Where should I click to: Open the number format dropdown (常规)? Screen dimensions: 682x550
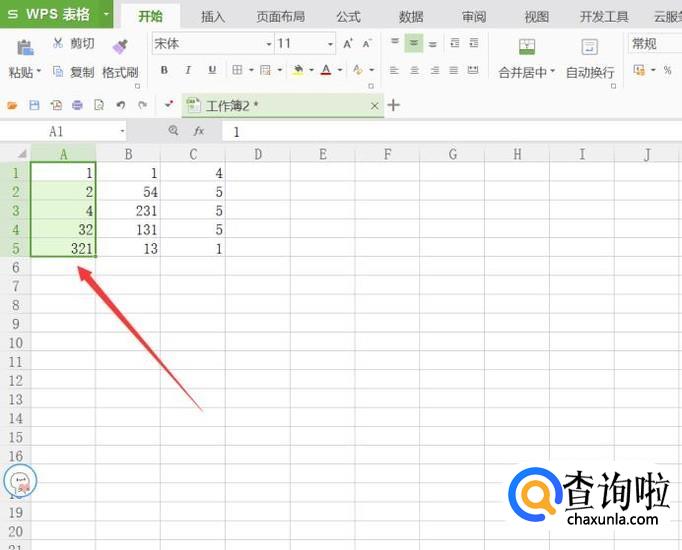coord(655,44)
